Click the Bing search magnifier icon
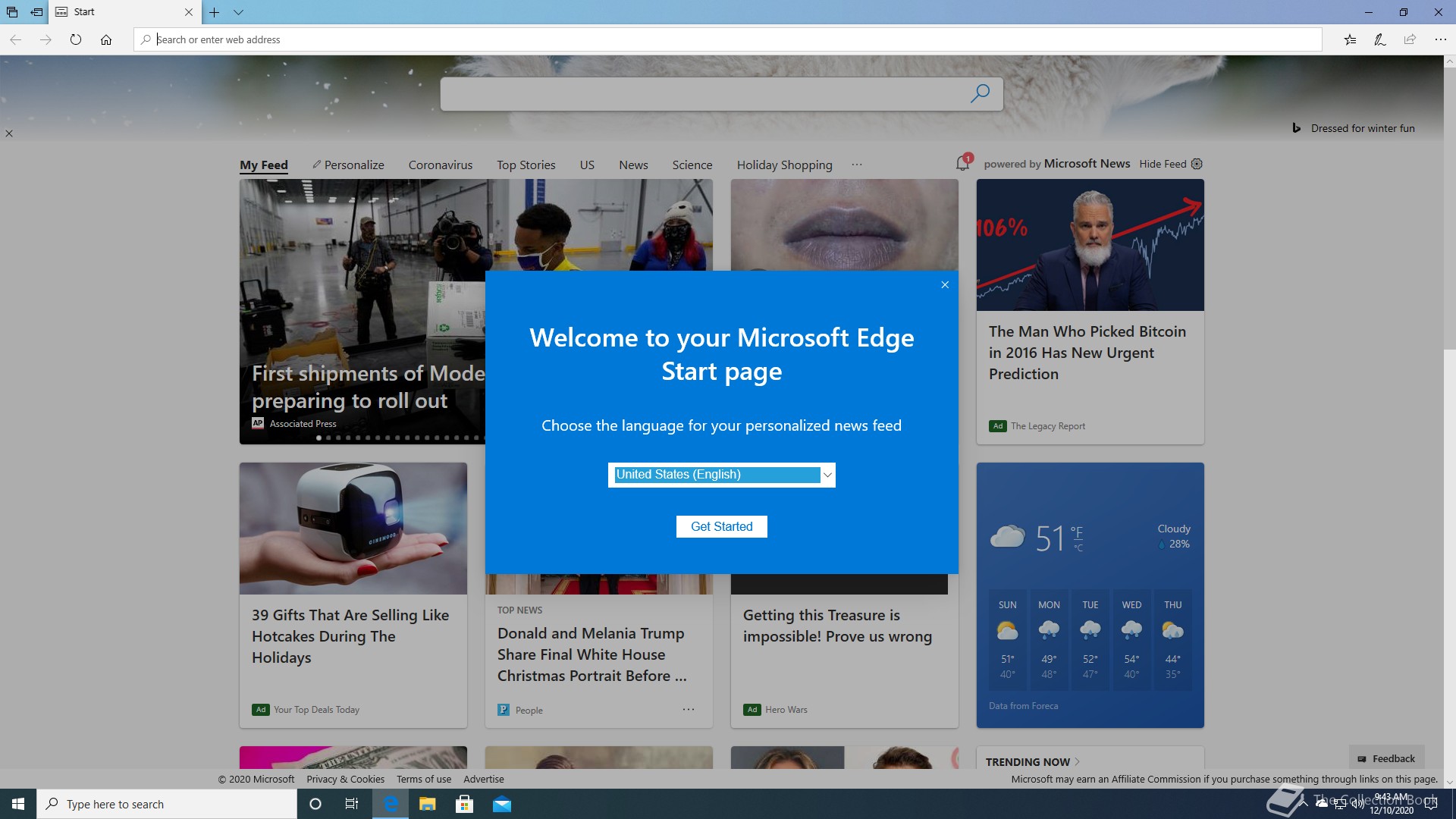The height and width of the screenshot is (819, 1456). point(980,94)
